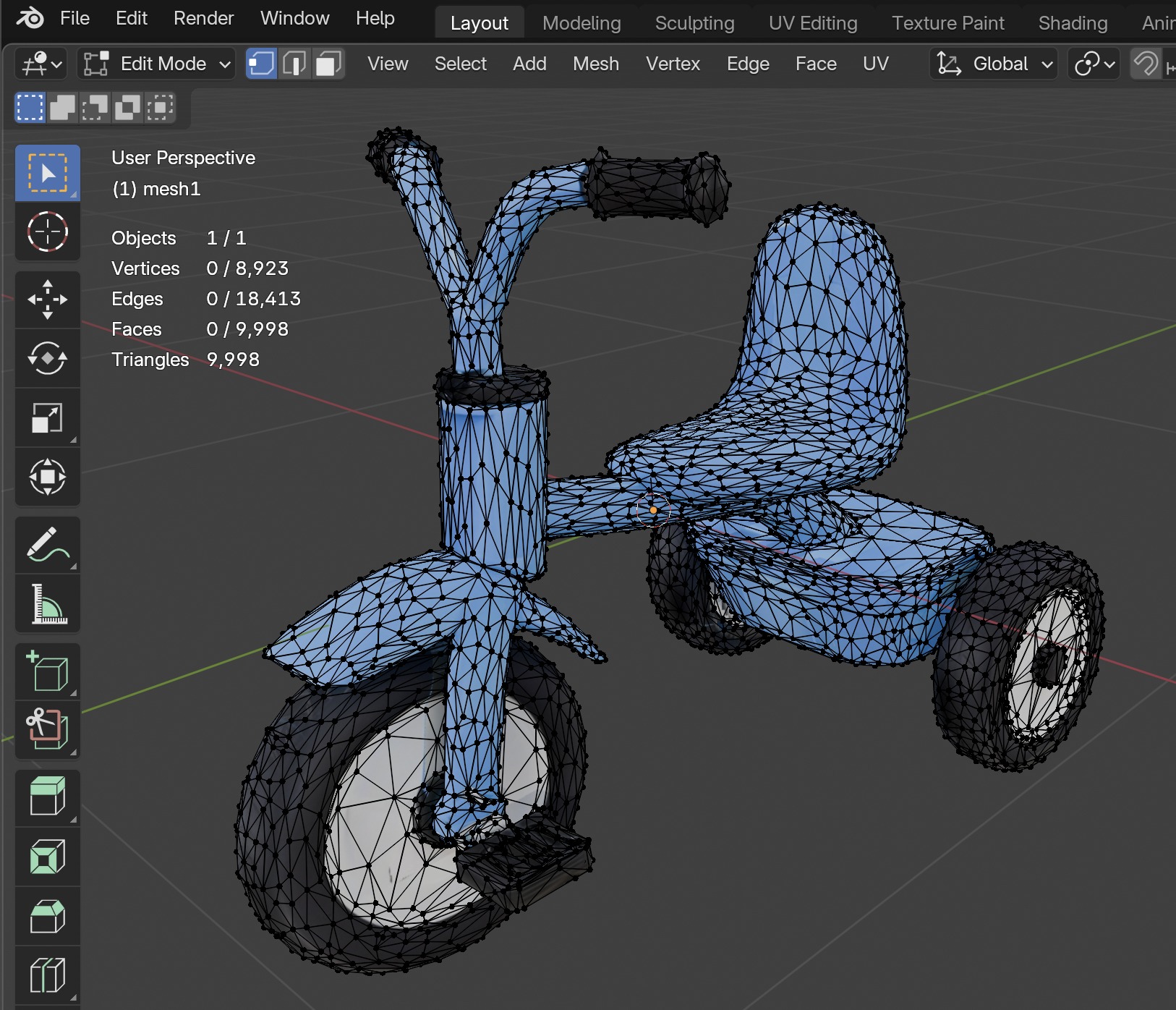This screenshot has width=1176, height=1010.
Task: Open the Global transform orientation dropdown
Action: point(994,64)
